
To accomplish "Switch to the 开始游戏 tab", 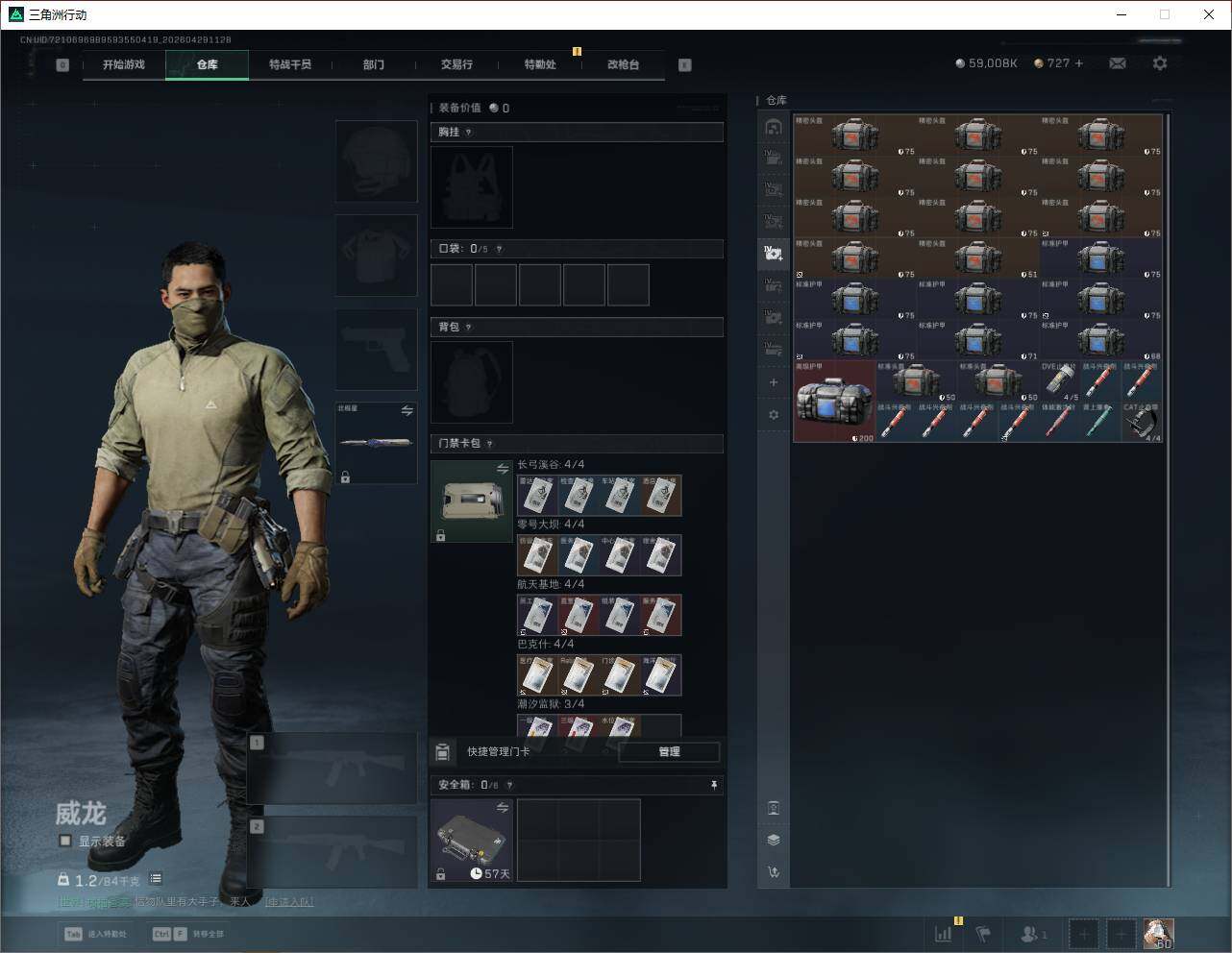I will pyautogui.click(x=124, y=64).
